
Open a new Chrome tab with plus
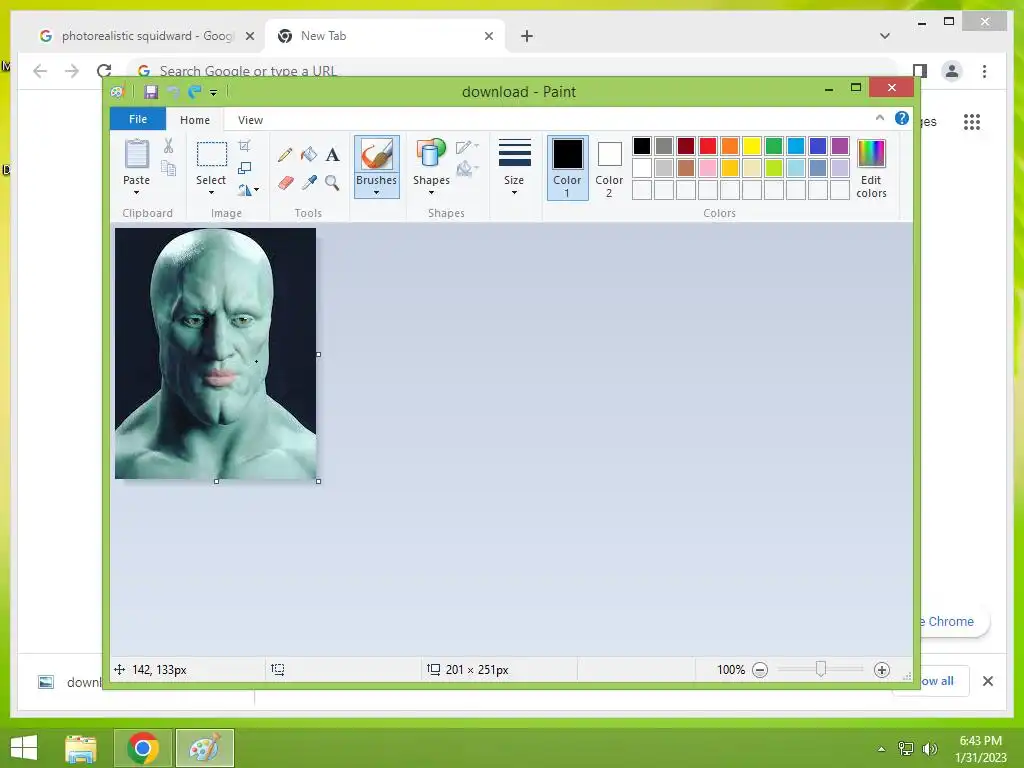[527, 36]
